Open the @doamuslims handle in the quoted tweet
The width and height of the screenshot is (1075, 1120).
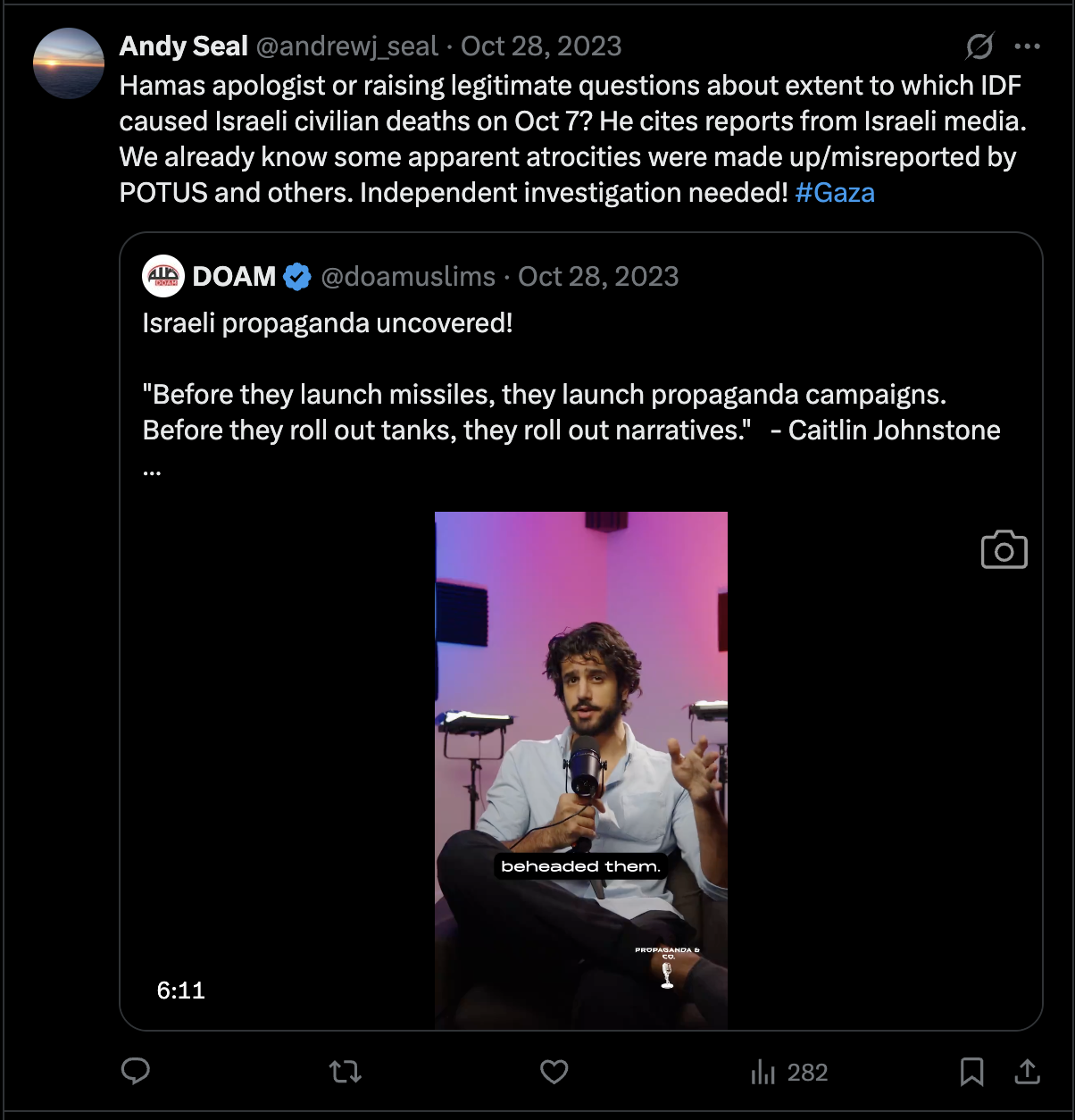coord(408,277)
